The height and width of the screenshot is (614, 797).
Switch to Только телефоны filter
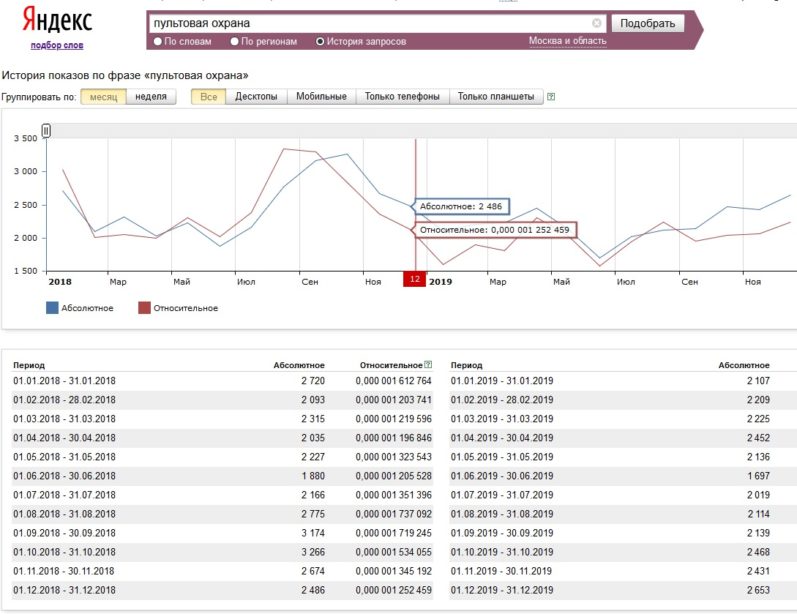point(402,97)
